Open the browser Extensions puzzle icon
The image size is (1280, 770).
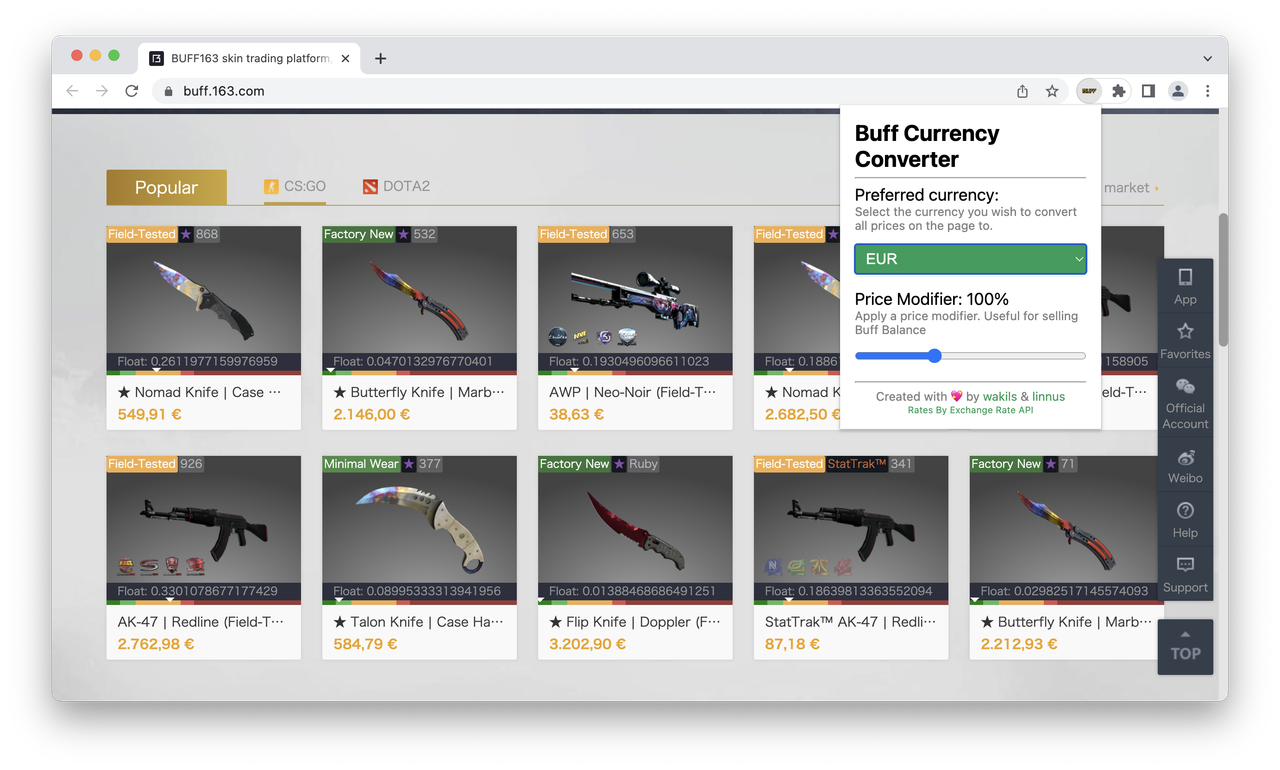(1118, 90)
